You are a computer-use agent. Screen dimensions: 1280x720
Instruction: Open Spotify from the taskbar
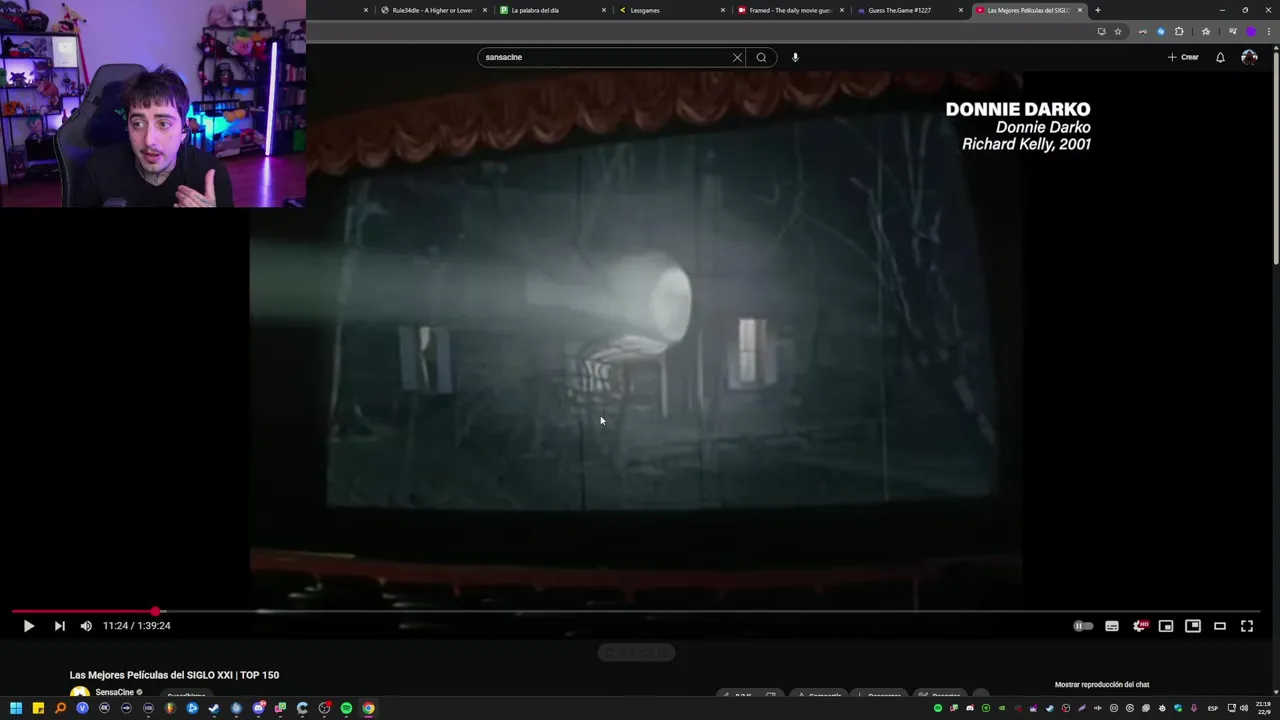[346, 708]
